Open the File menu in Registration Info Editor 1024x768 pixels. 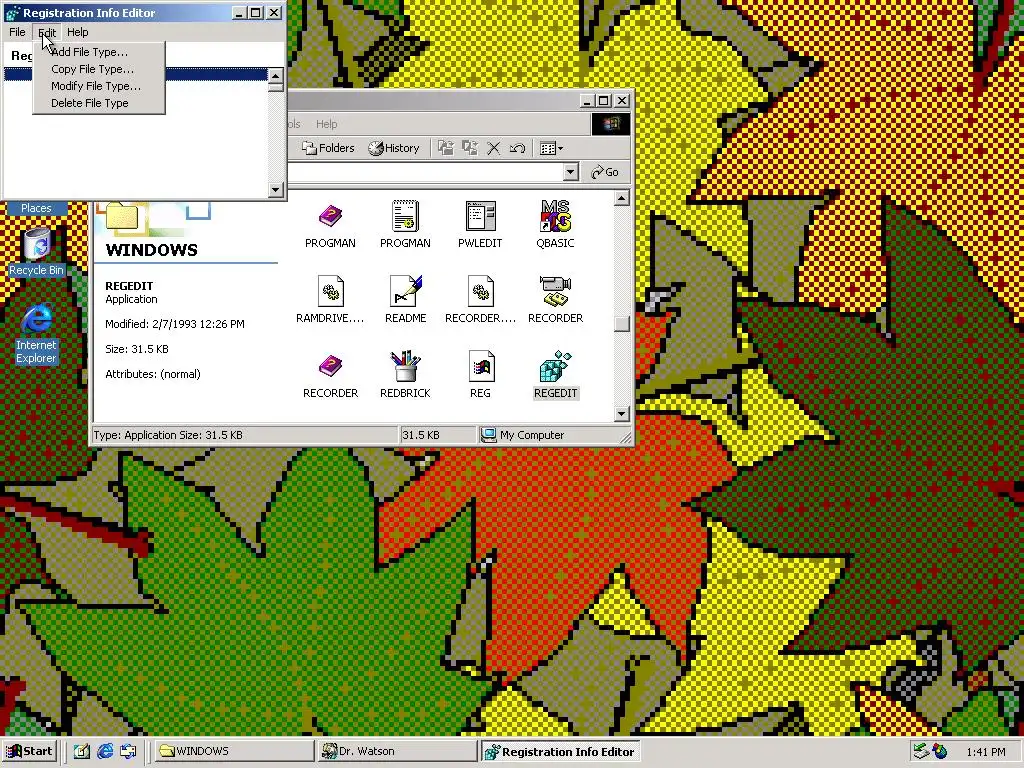tap(17, 32)
